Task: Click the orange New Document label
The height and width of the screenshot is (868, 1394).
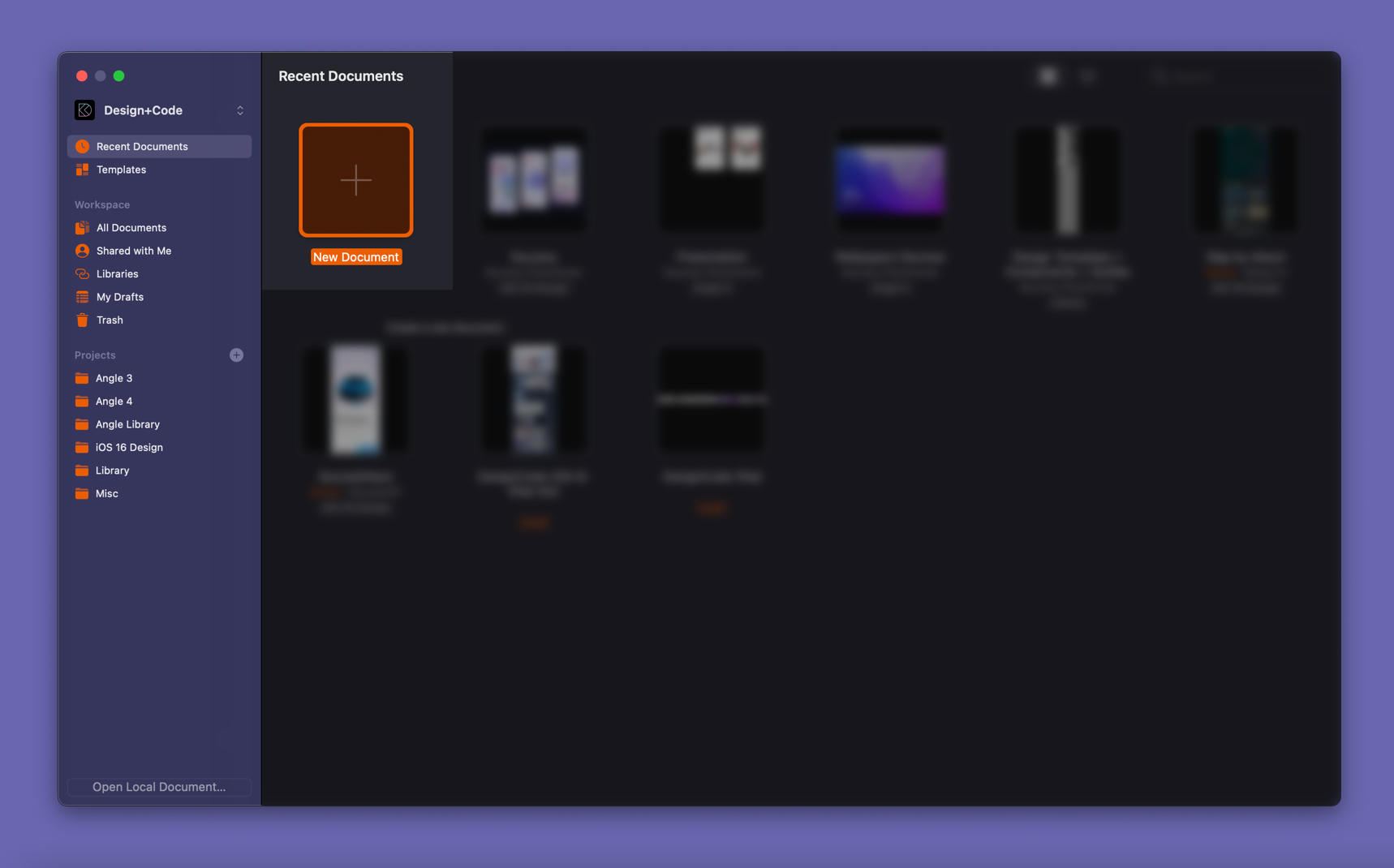Action: tap(356, 257)
